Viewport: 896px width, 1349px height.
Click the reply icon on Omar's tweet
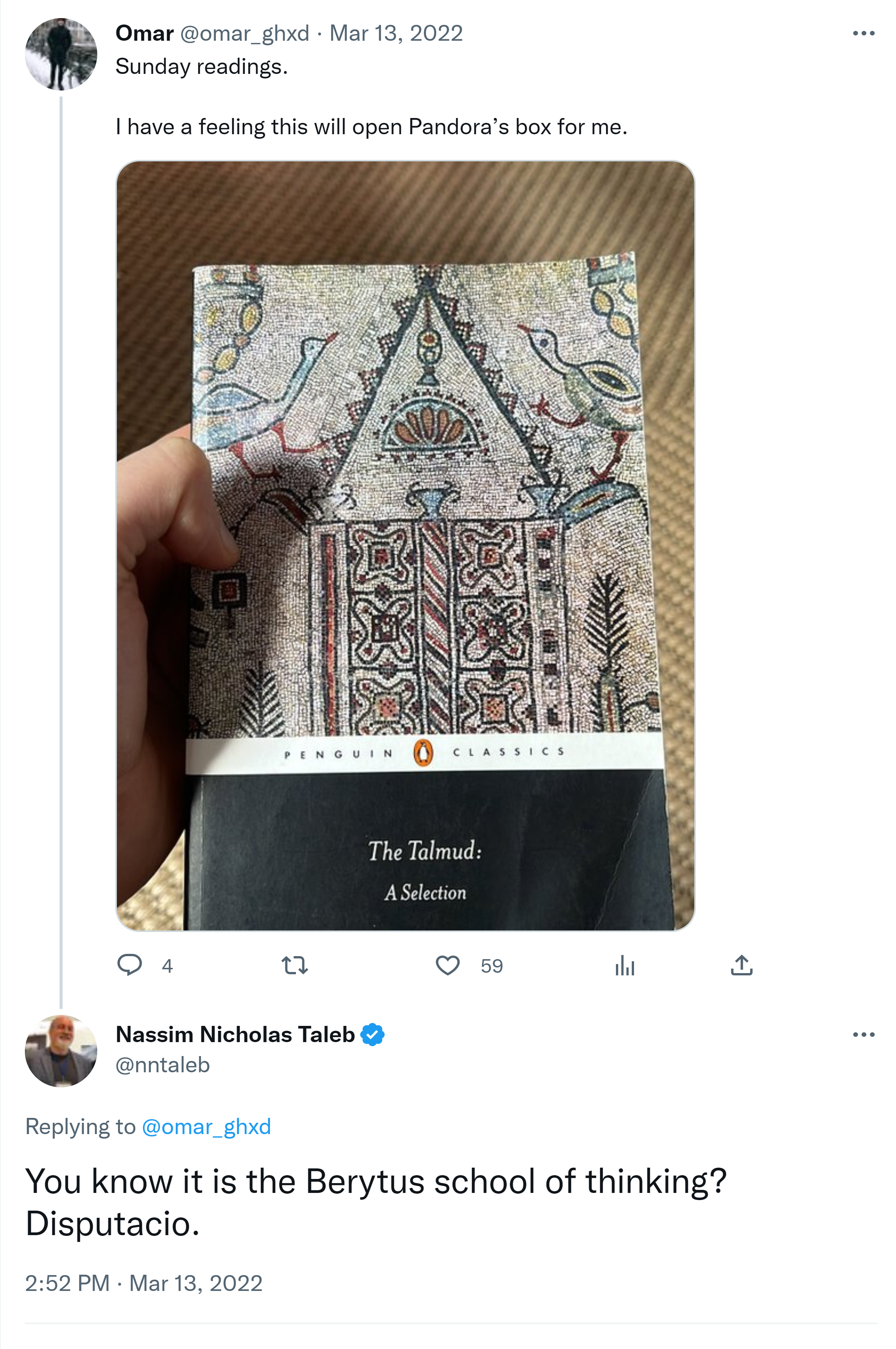[x=129, y=965]
